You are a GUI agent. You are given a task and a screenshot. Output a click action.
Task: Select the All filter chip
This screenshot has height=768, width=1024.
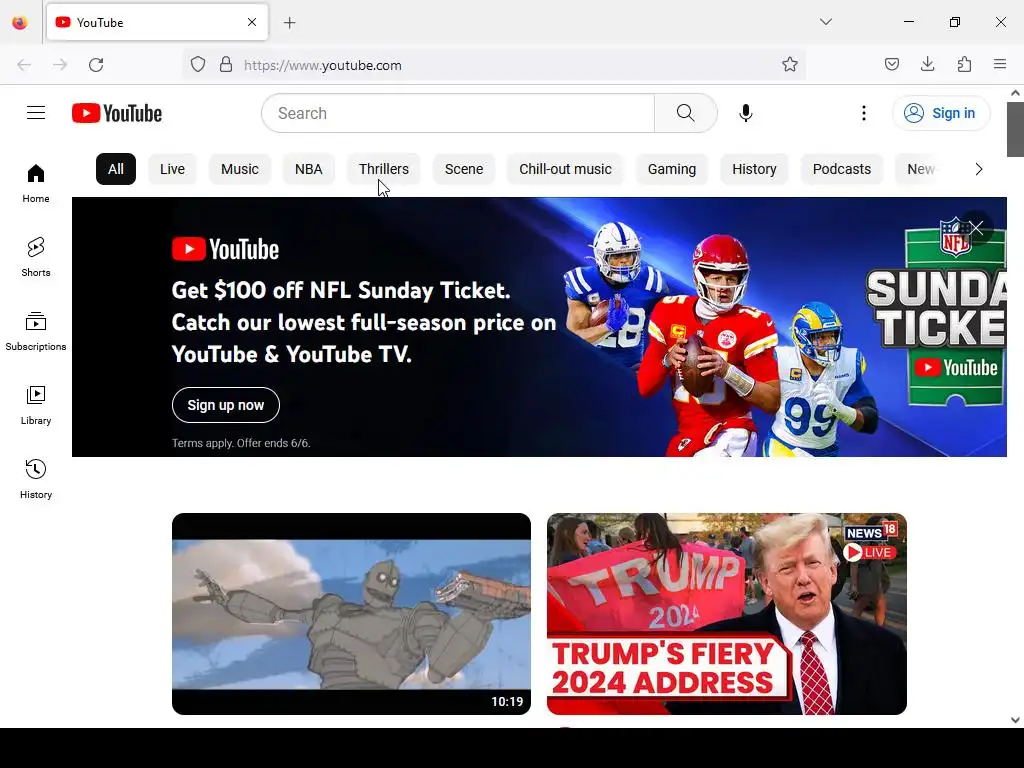(x=116, y=169)
